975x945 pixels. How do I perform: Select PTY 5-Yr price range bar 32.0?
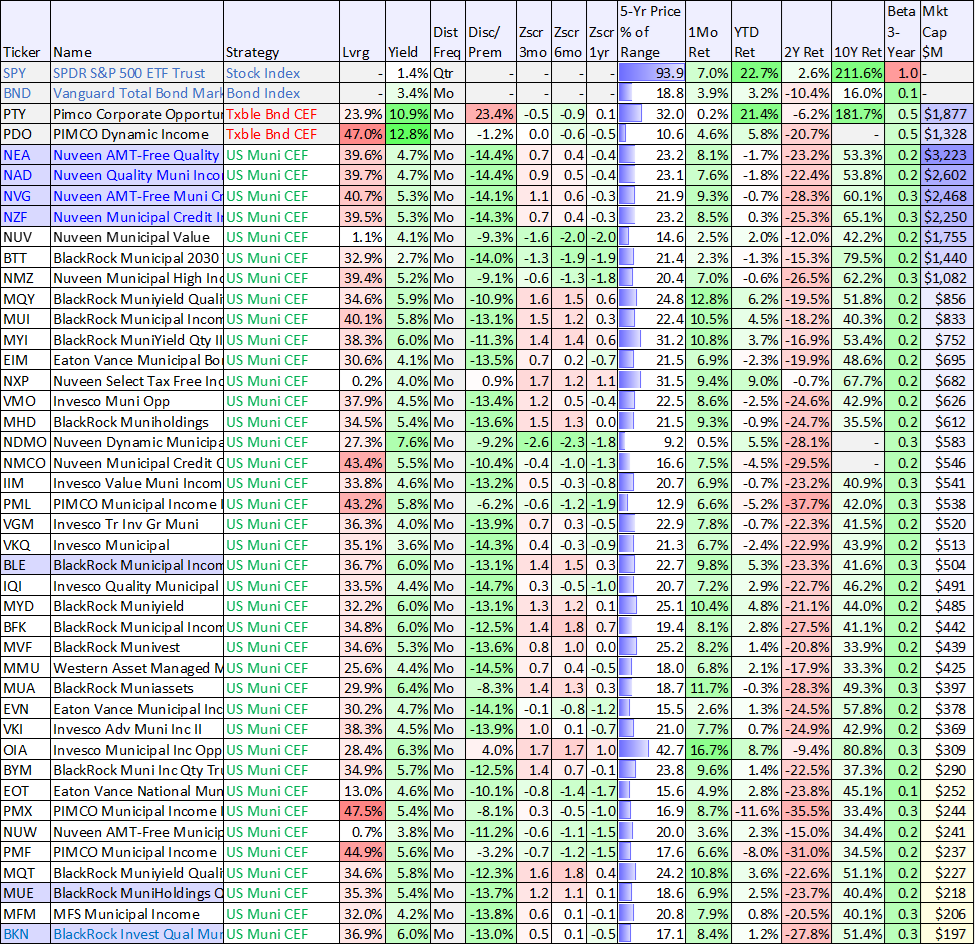(x=652, y=114)
